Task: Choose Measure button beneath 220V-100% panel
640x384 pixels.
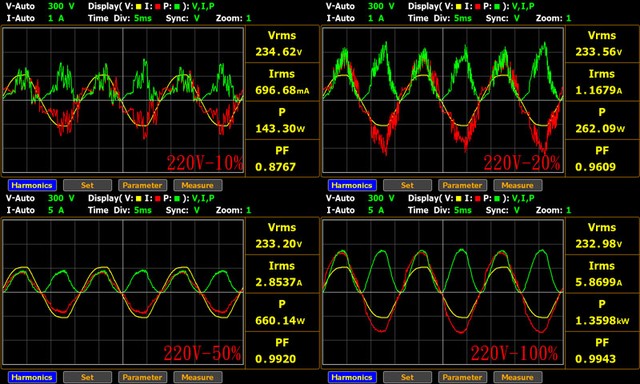Action: coord(518,377)
